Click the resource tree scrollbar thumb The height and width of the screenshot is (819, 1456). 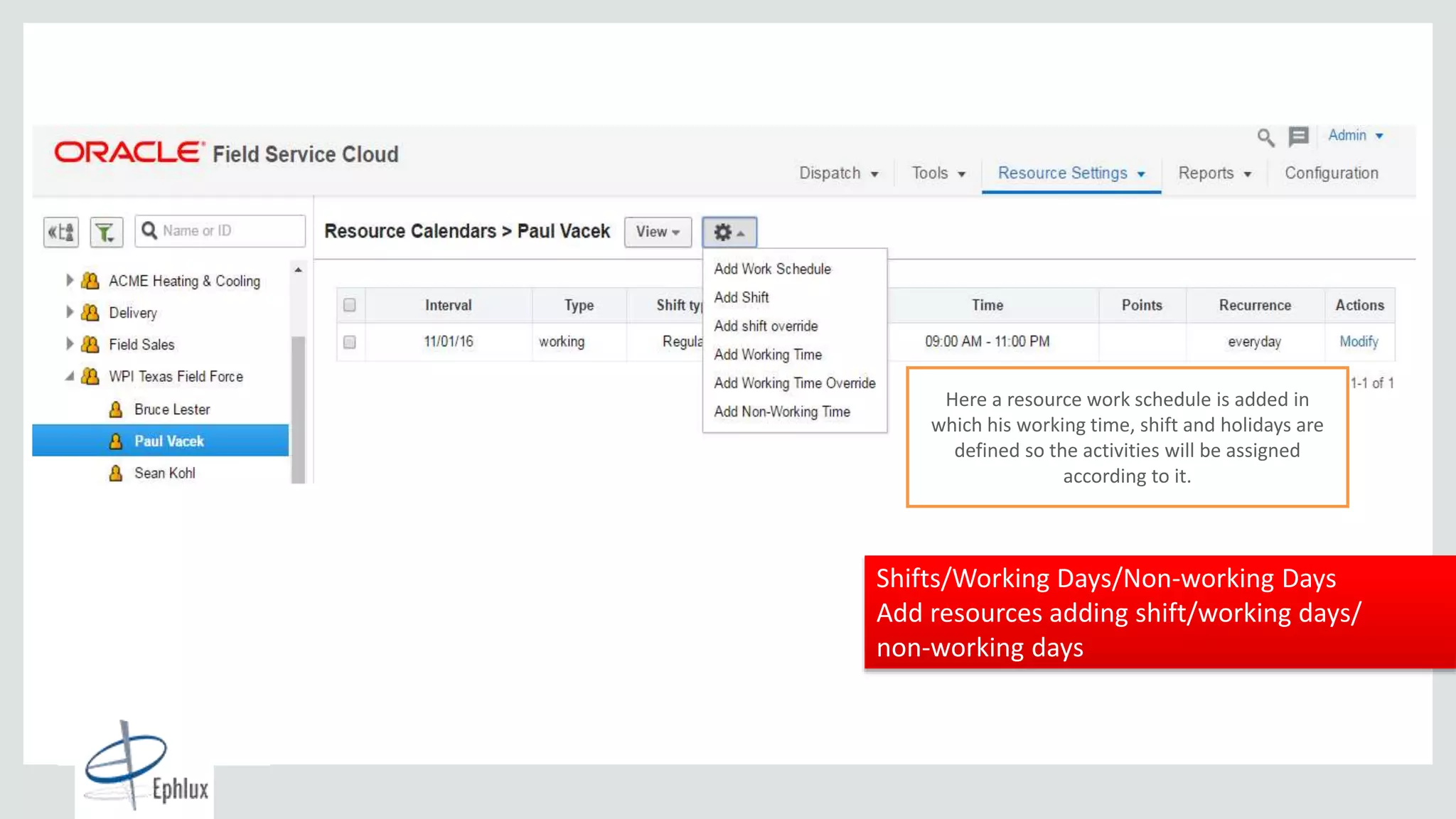[298, 409]
